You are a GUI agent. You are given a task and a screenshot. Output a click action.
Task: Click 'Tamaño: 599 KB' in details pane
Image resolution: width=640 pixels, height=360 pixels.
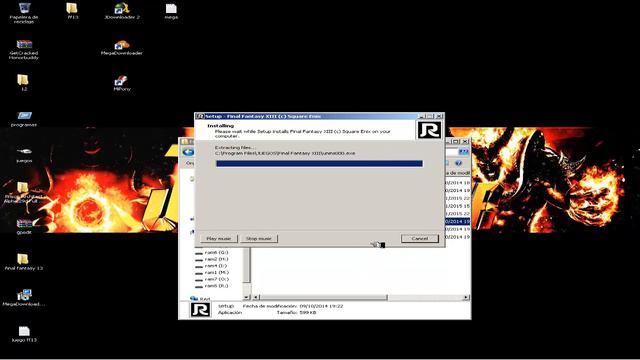click(x=296, y=313)
